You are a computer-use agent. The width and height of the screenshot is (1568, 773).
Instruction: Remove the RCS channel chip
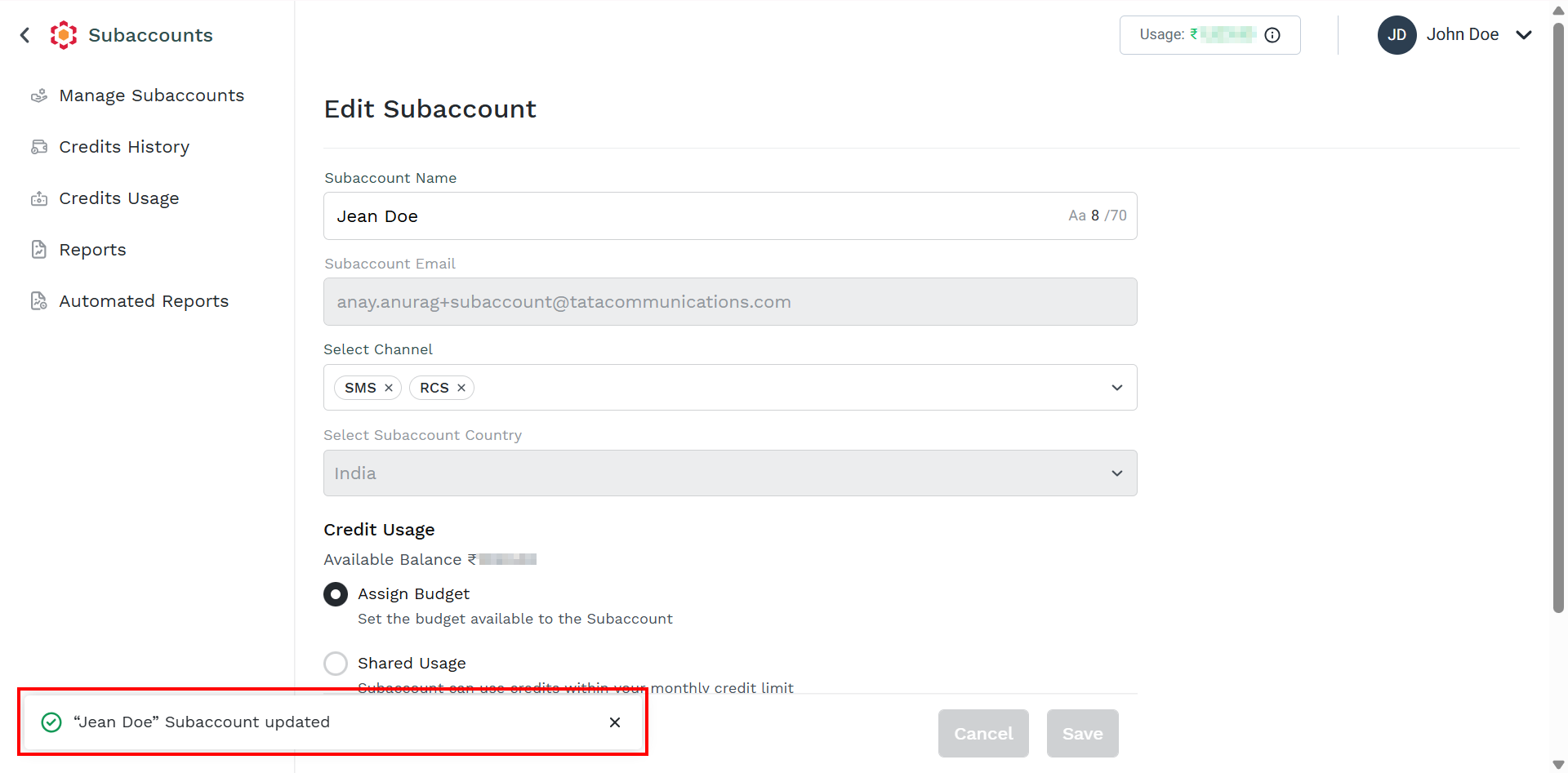coord(461,388)
